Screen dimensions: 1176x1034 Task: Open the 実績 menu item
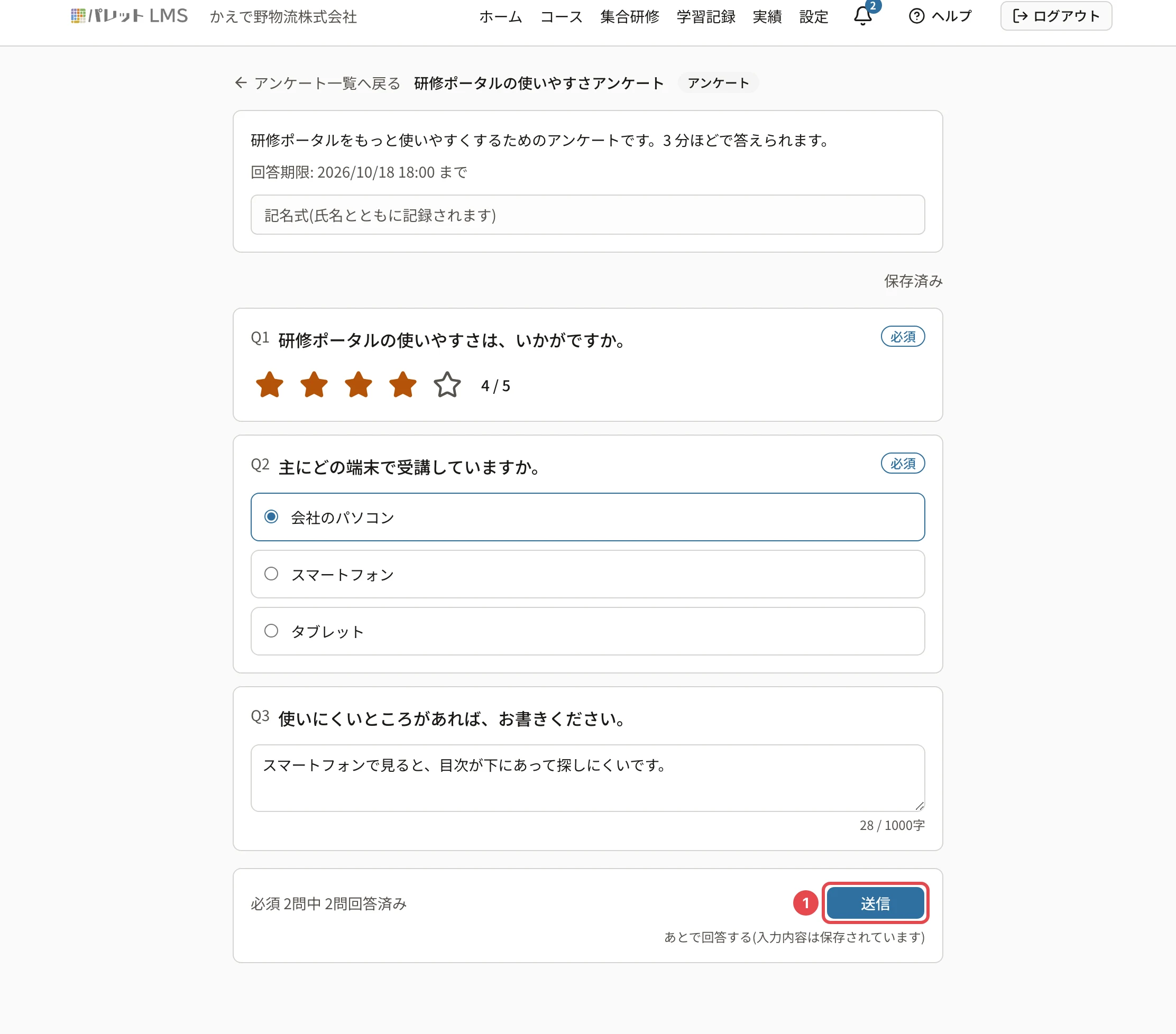pyautogui.click(x=767, y=17)
